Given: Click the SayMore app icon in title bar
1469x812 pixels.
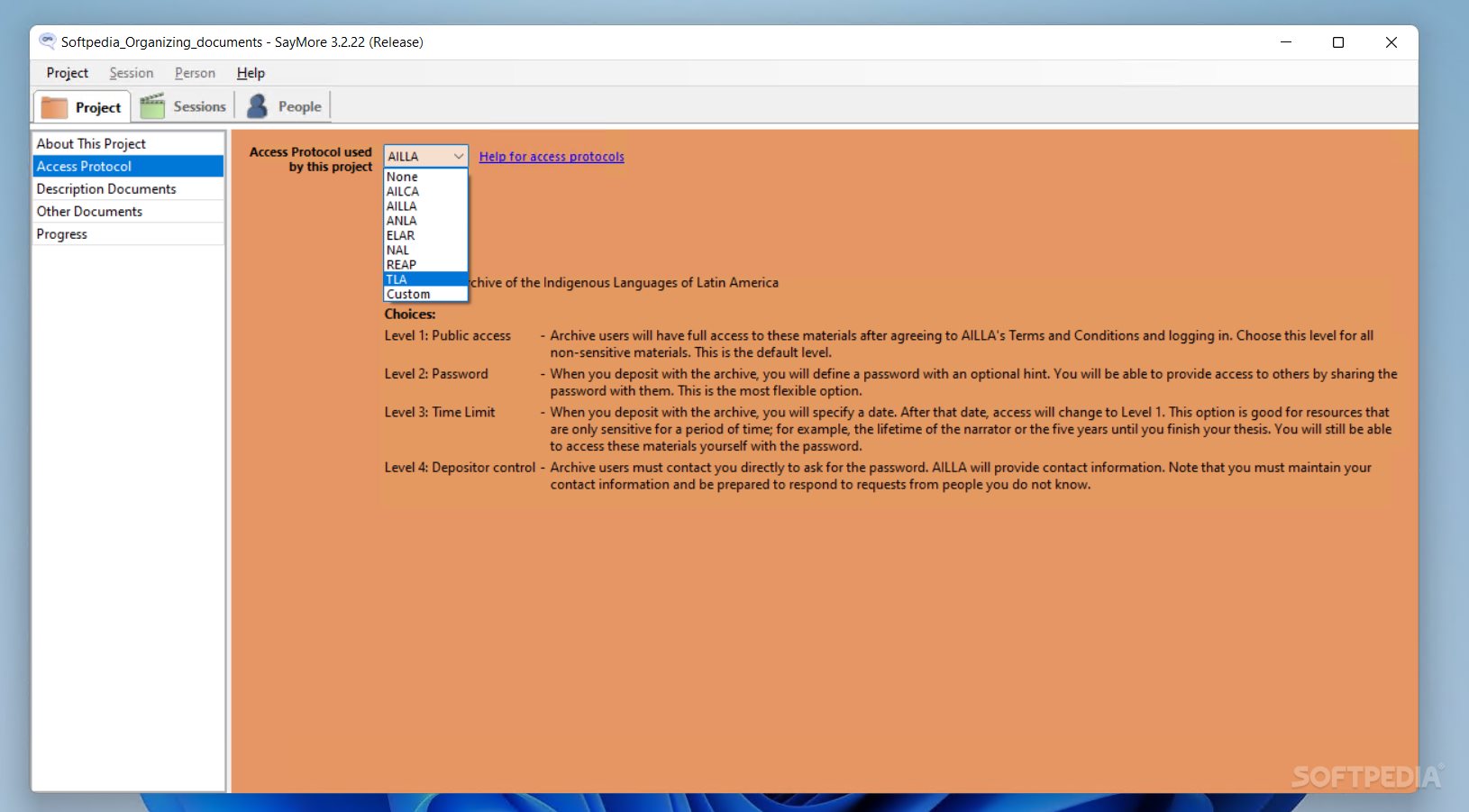Looking at the screenshot, I should click(x=47, y=41).
